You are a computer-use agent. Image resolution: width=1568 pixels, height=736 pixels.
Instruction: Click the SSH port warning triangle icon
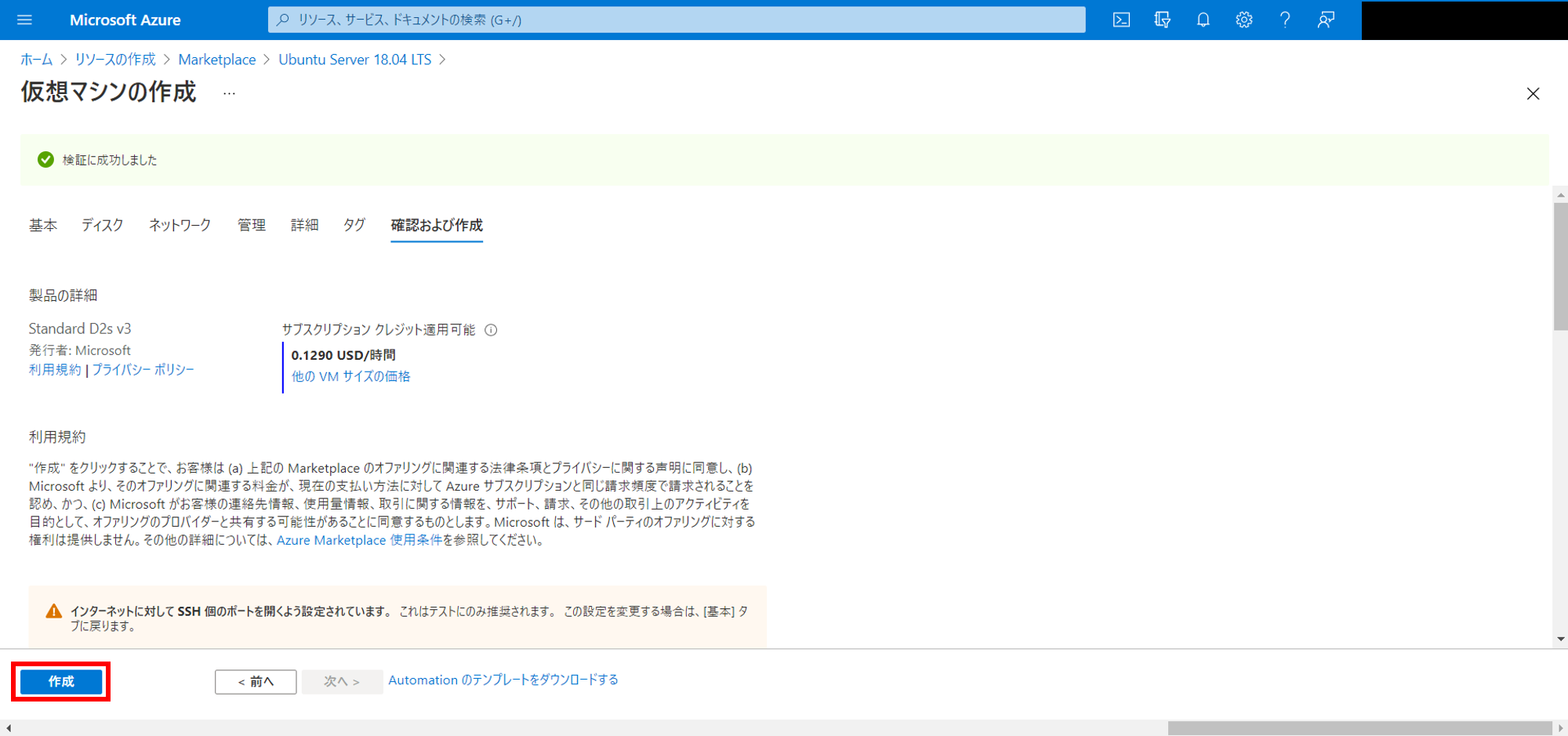(x=53, y=611)
